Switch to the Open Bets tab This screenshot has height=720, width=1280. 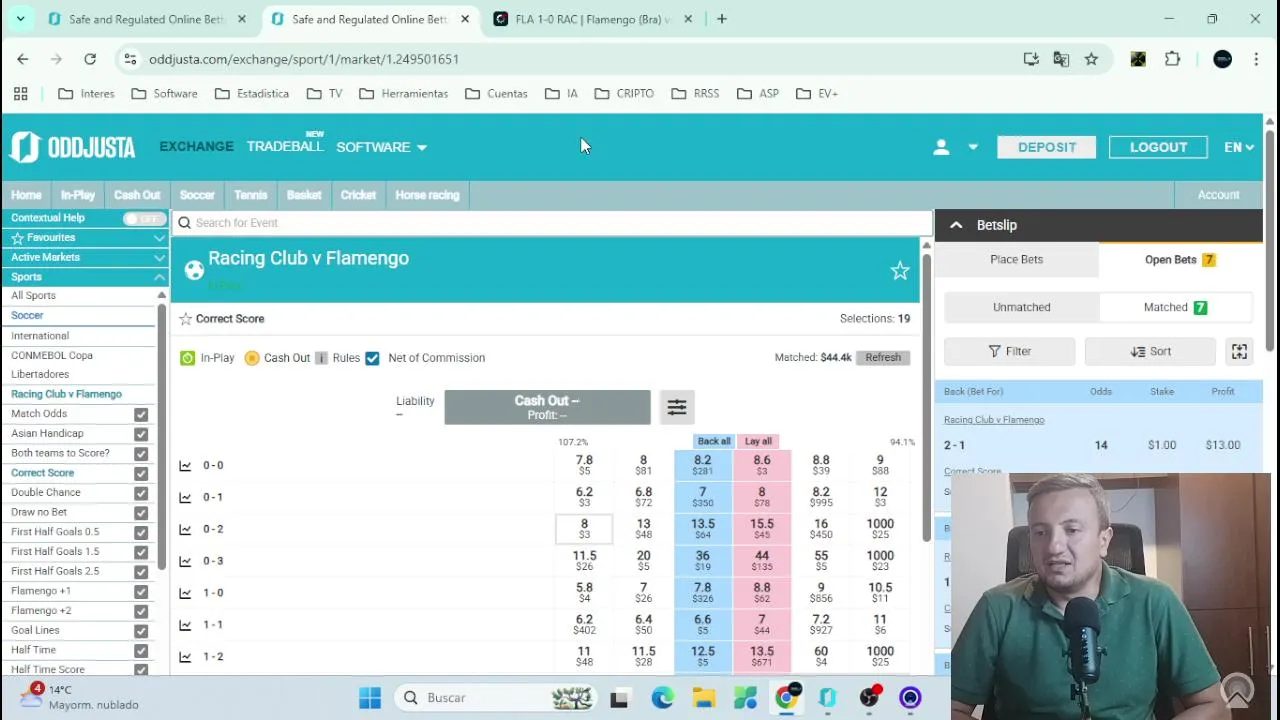click(x=1180, y=260)
